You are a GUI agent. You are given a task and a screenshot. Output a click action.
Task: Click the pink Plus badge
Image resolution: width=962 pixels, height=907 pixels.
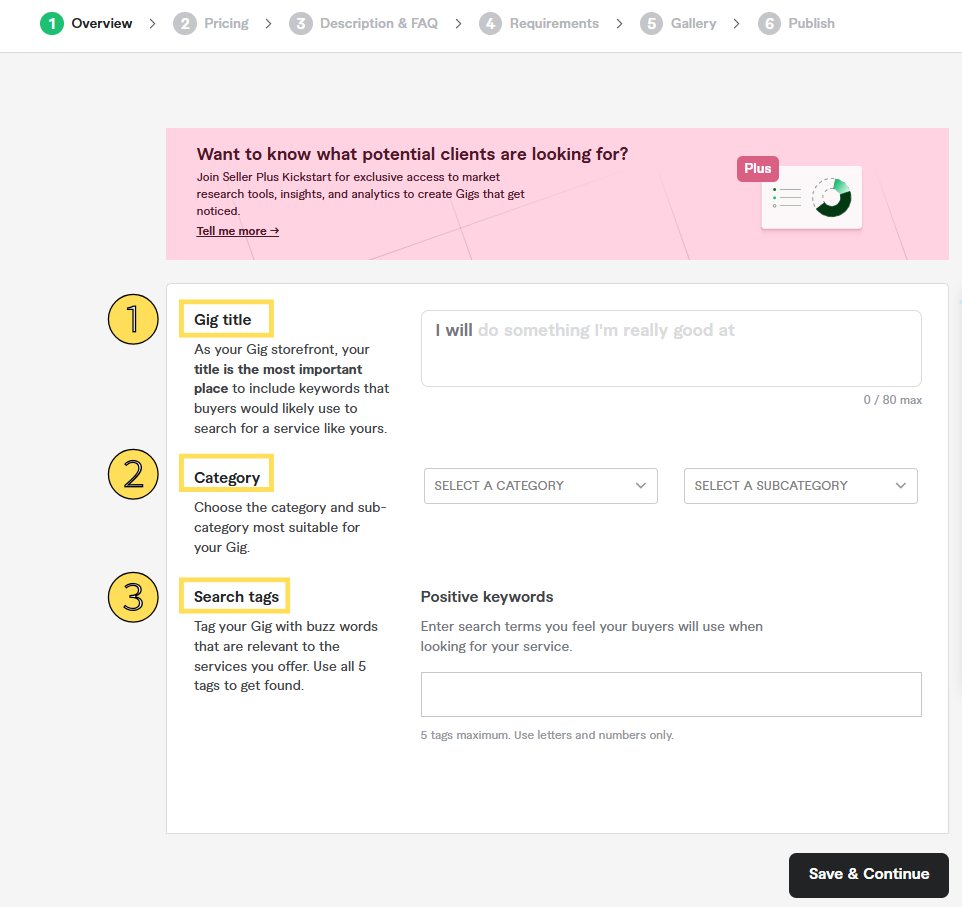758,169
